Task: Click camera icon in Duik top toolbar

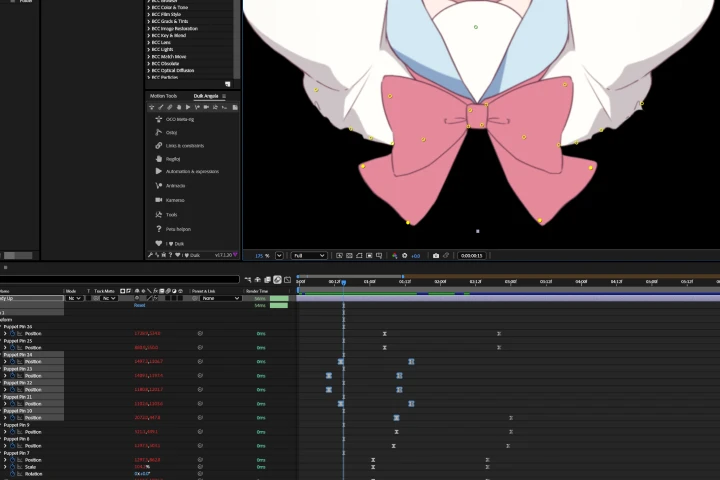Action: tap(206, 107)
